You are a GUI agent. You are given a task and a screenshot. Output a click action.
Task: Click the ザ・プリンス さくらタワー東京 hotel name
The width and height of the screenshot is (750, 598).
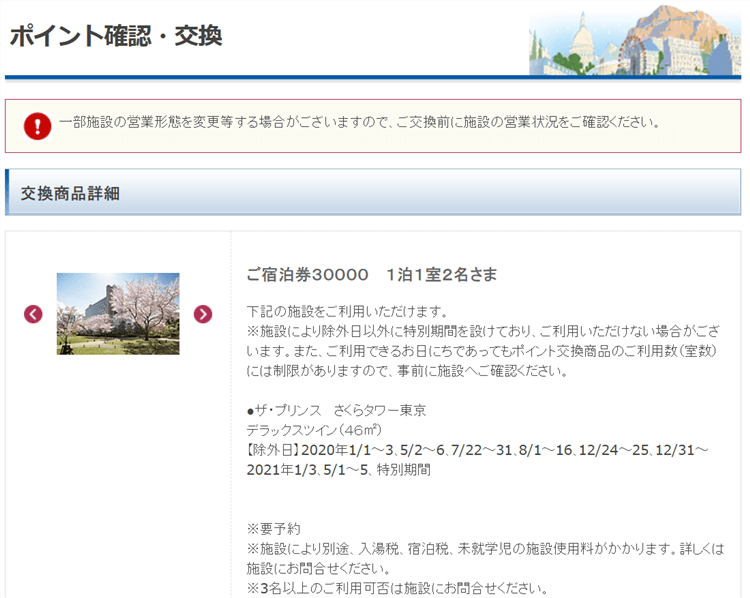(x=336, y=411)
